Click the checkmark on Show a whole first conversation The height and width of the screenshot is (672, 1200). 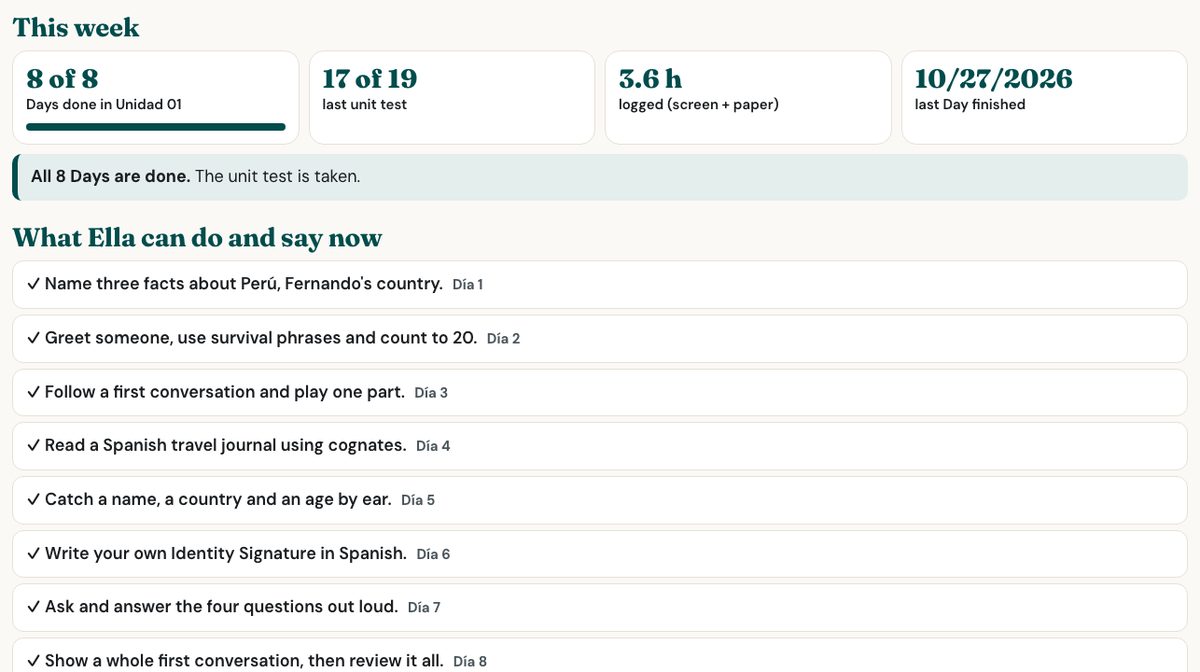point(33,661)
